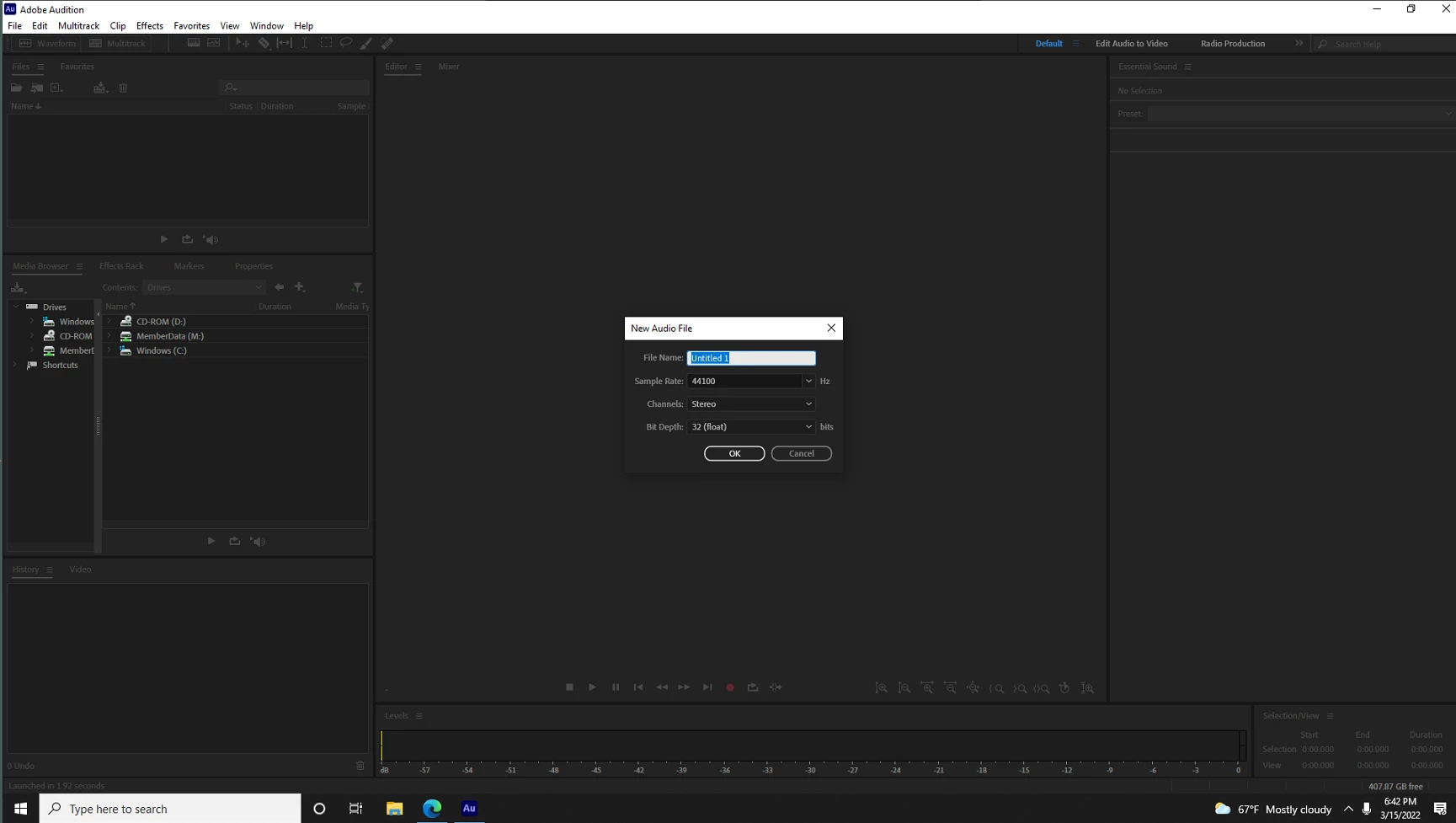Open the Bit Depth dropdown
1456x823 pixels.
click(751, 427)
